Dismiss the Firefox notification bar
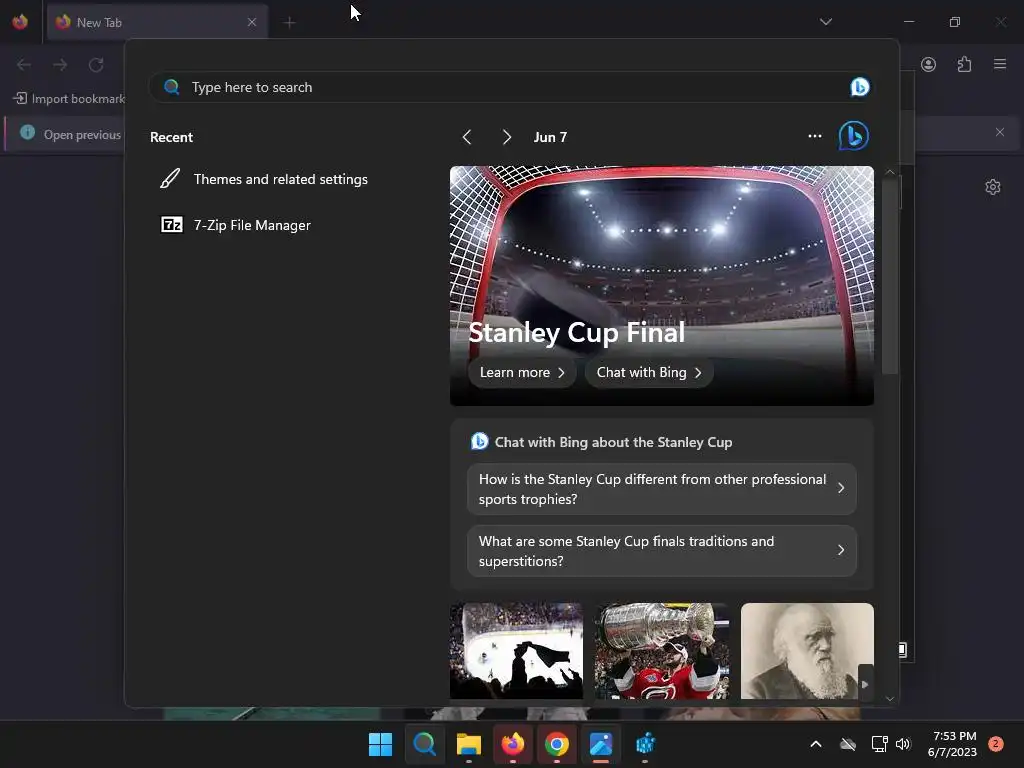 coord(999,133)
